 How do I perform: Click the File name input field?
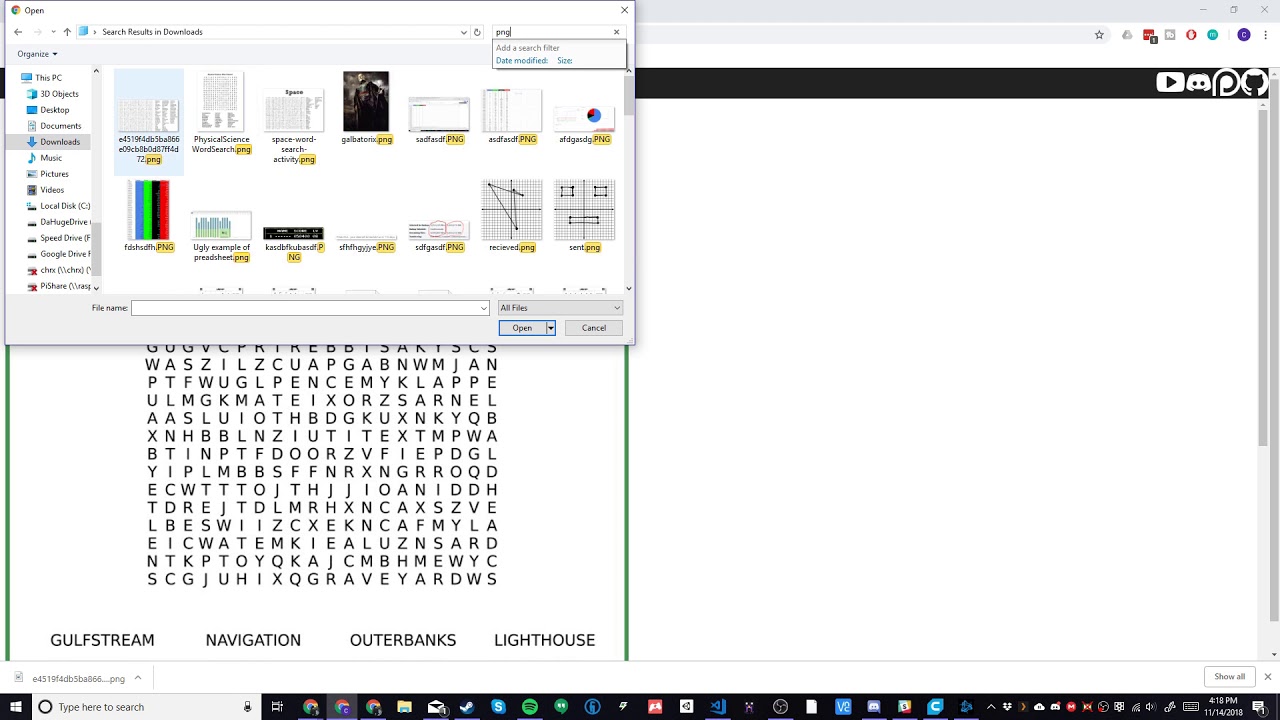[306, 308]
